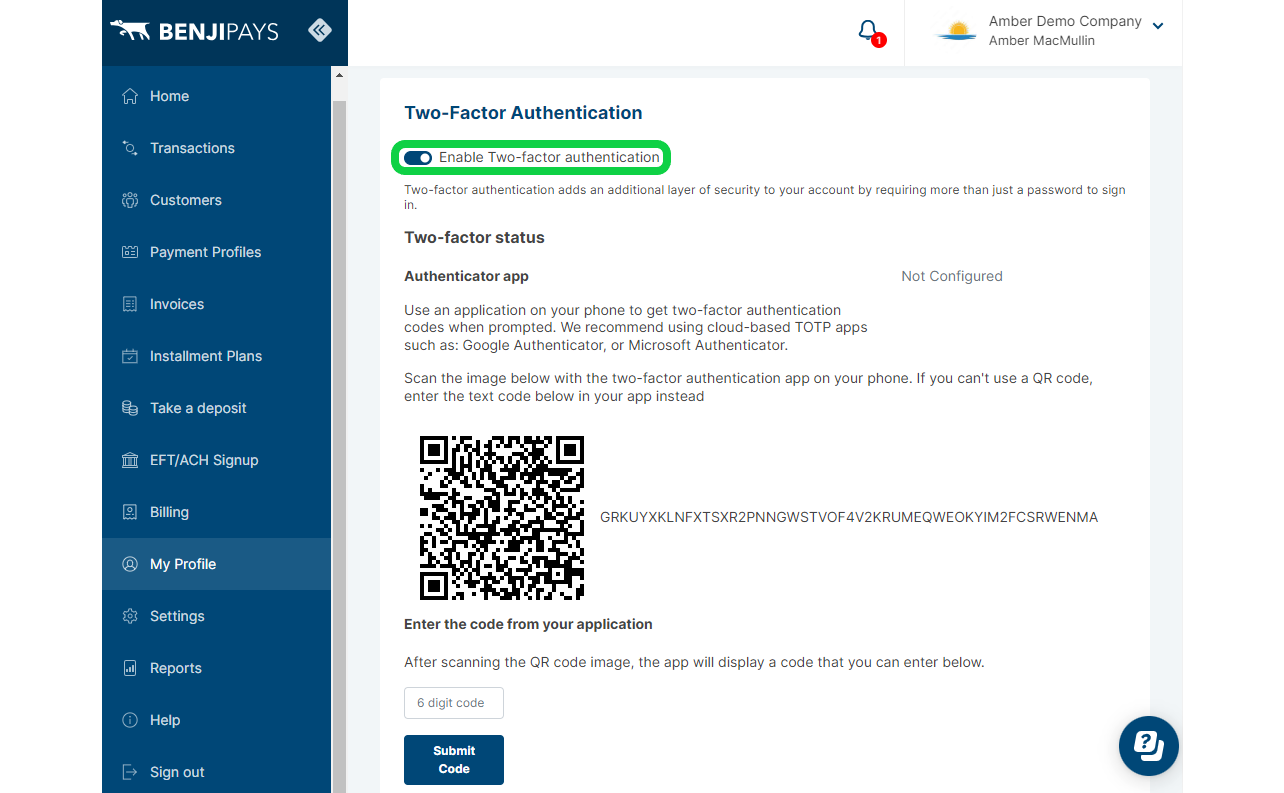Click the Amber MacMullin user name

click(x=1042, y=41)
